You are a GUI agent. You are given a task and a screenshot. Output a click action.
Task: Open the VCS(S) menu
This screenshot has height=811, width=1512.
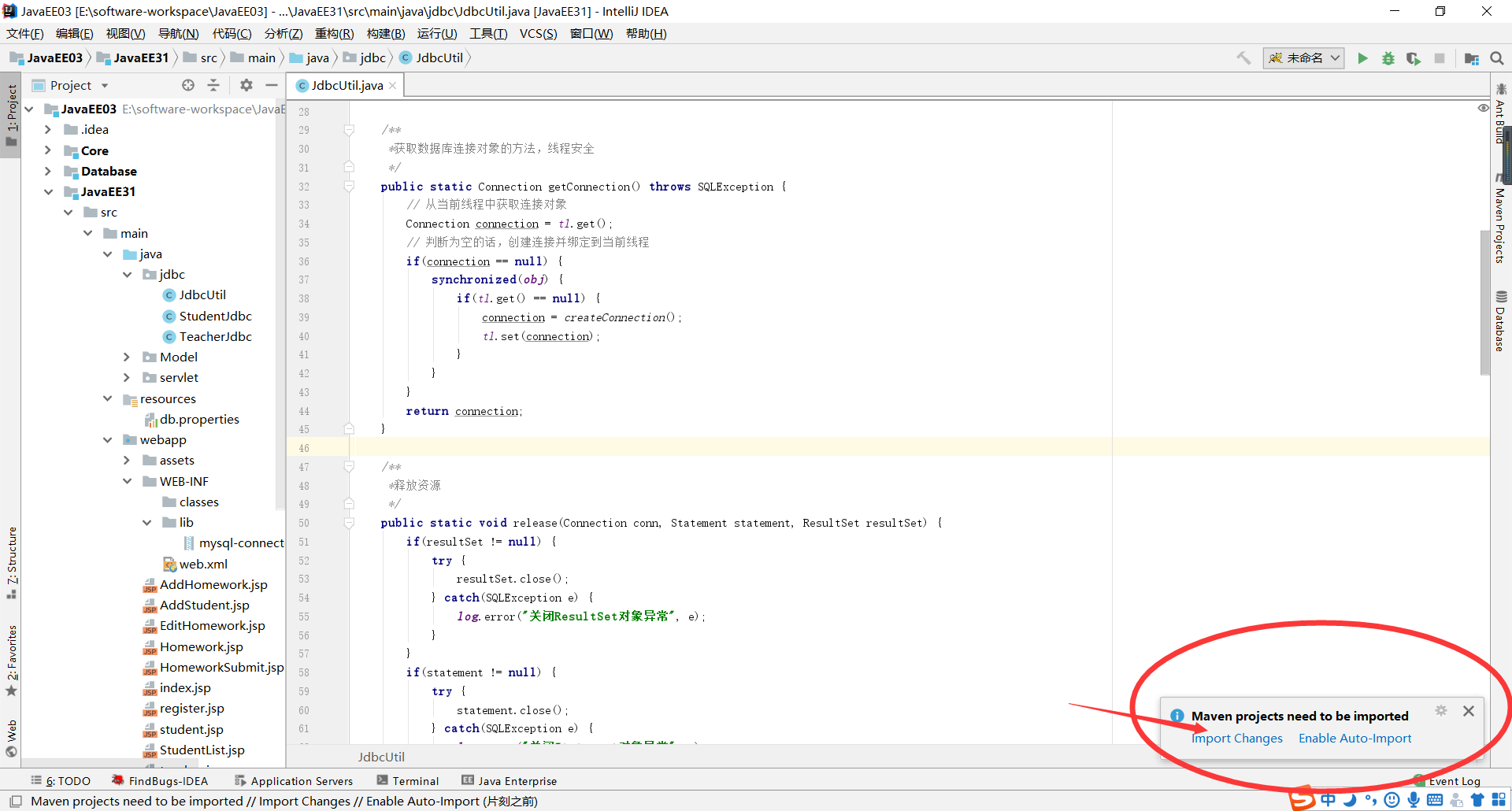(538, 34)
